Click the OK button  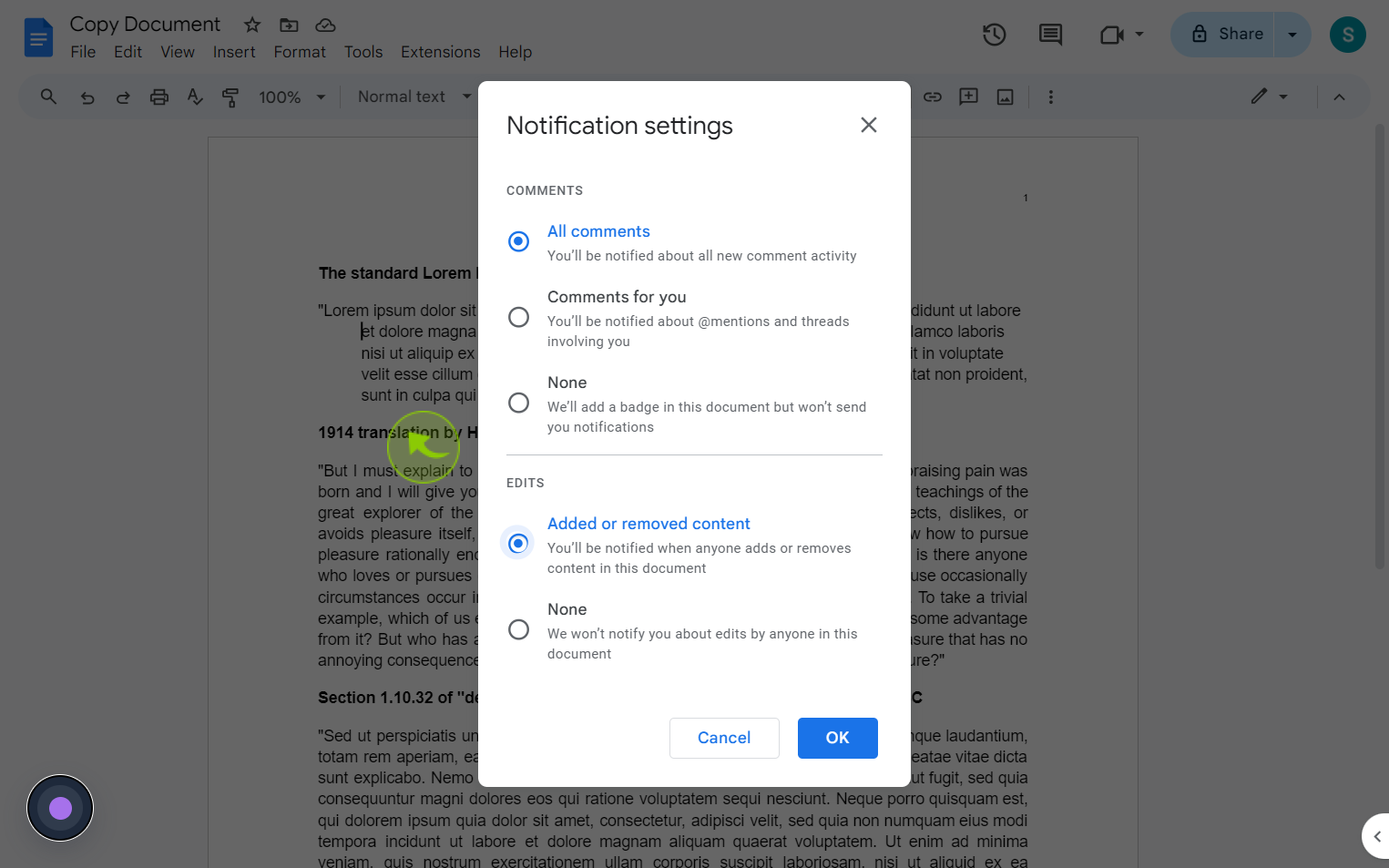[838, 738]
